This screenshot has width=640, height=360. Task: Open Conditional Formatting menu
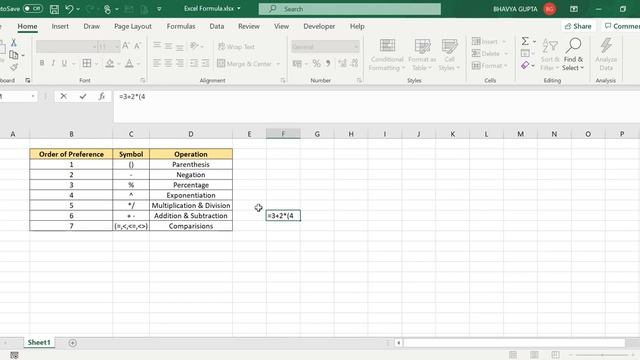click(387, 55)
